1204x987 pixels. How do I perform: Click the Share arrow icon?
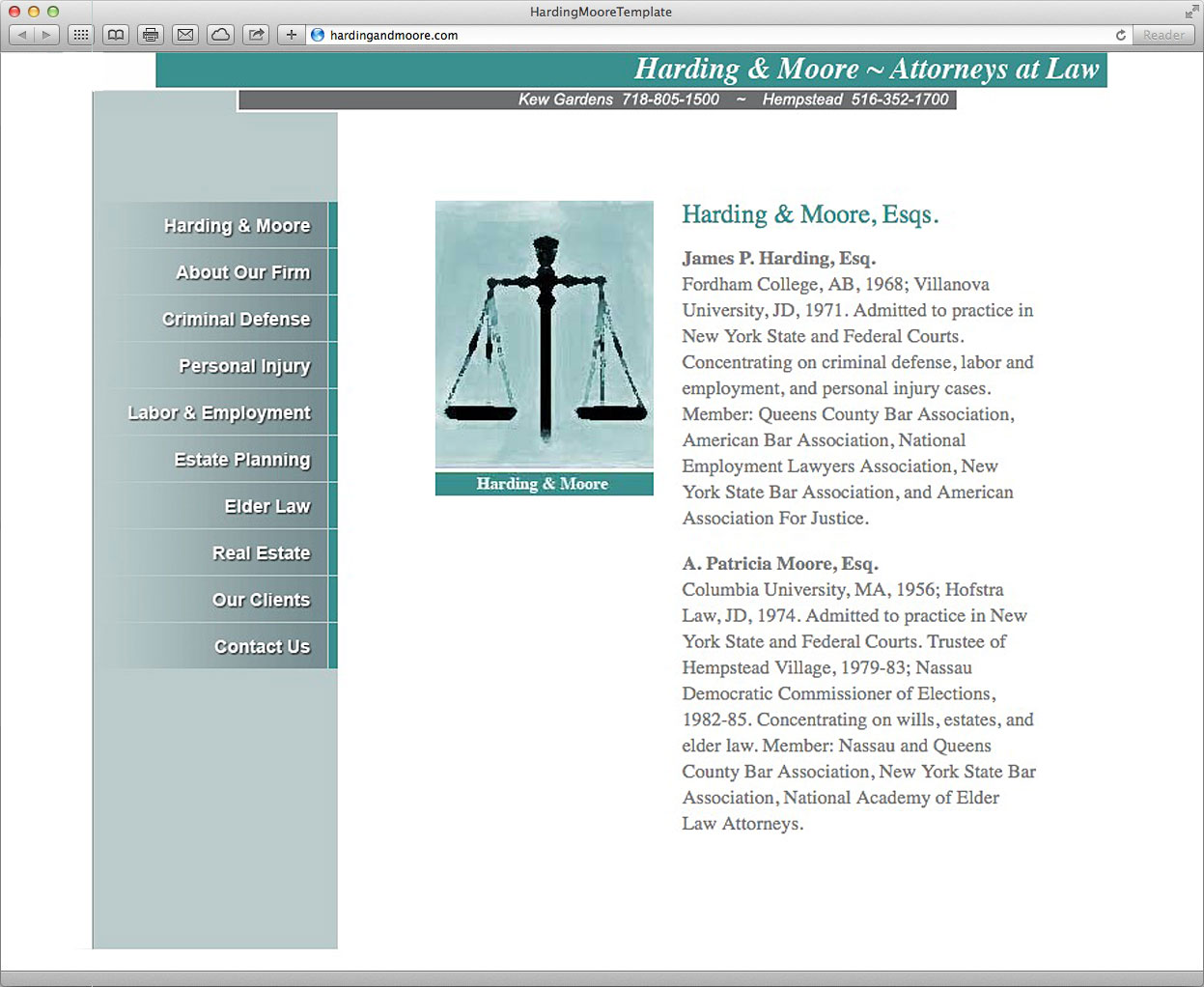point(256,35)
